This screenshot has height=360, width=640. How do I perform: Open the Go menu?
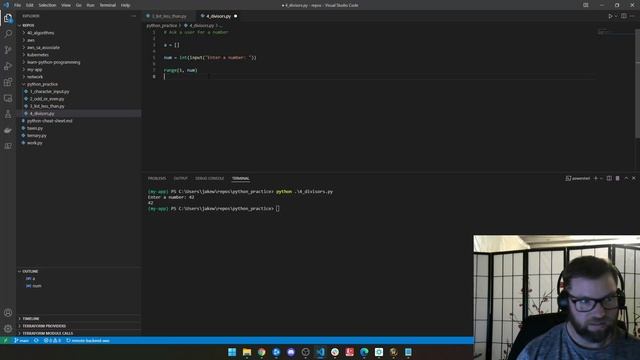coord(78,5)
